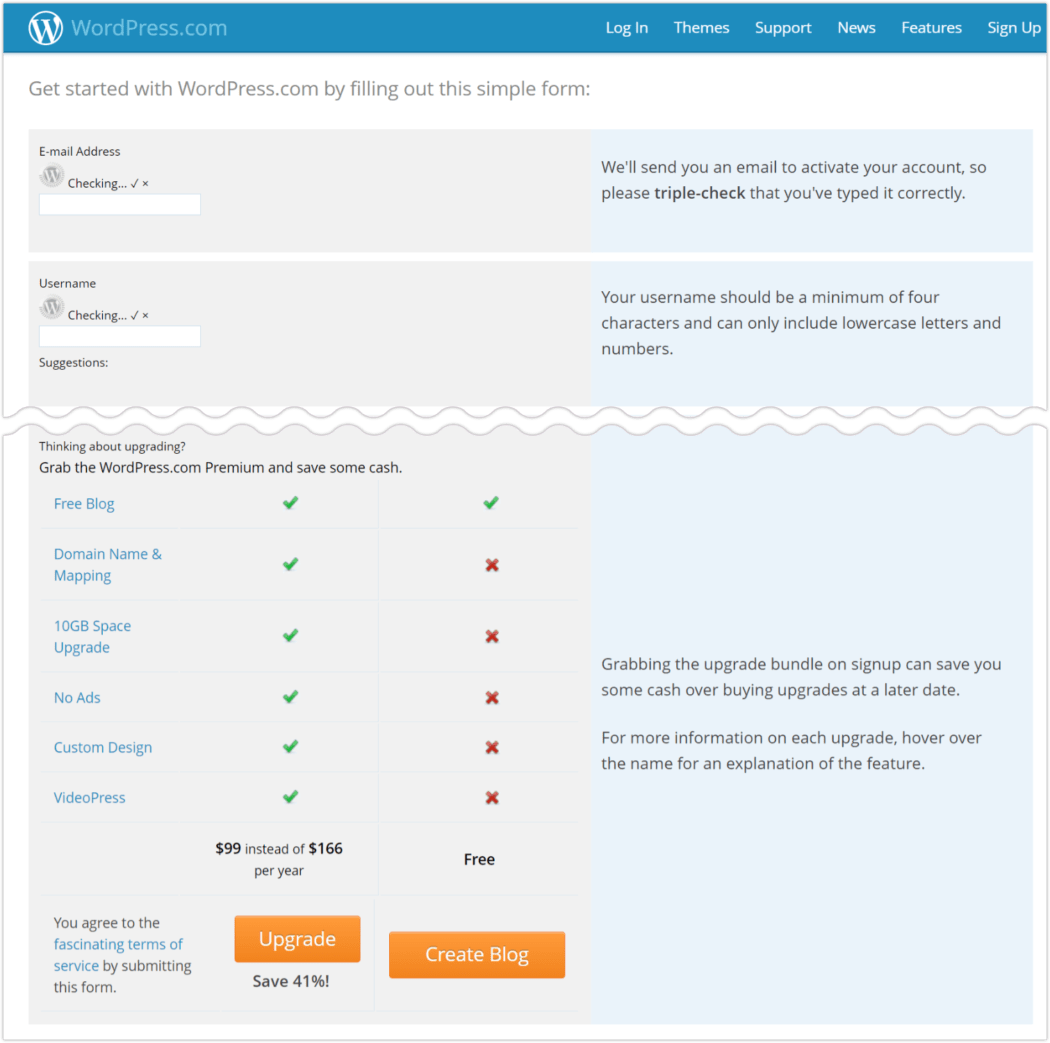Click the red X for 10GB Space Upgrade
The width and height of the screenshot is (1050, 1043).
[x=492, y=636]
